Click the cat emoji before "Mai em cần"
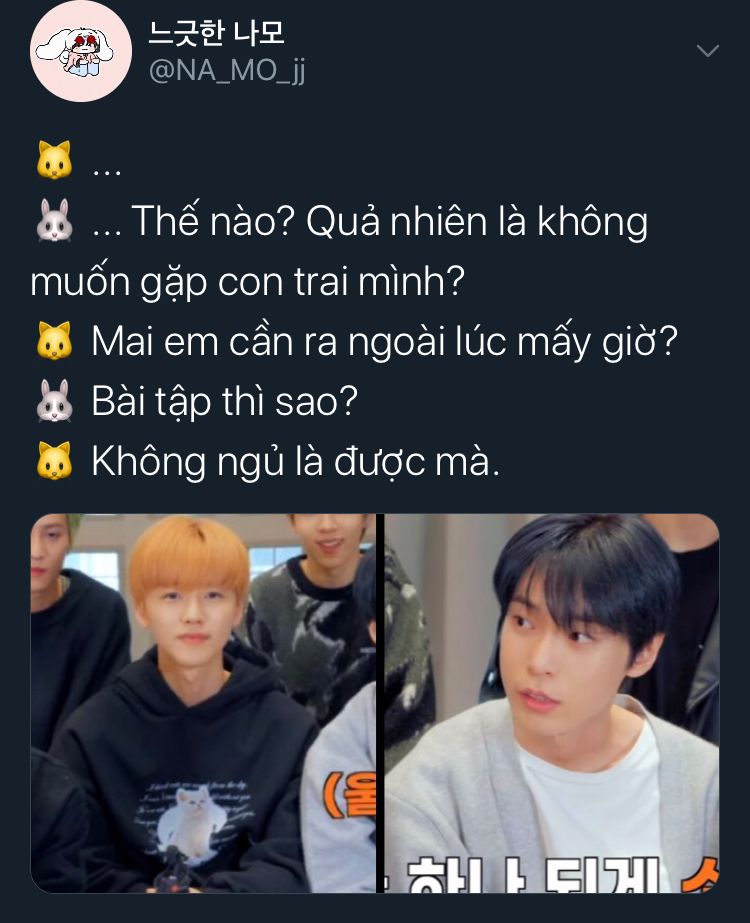Image resolution: width=750 pixels, height=923 pixels. [54, 340]
